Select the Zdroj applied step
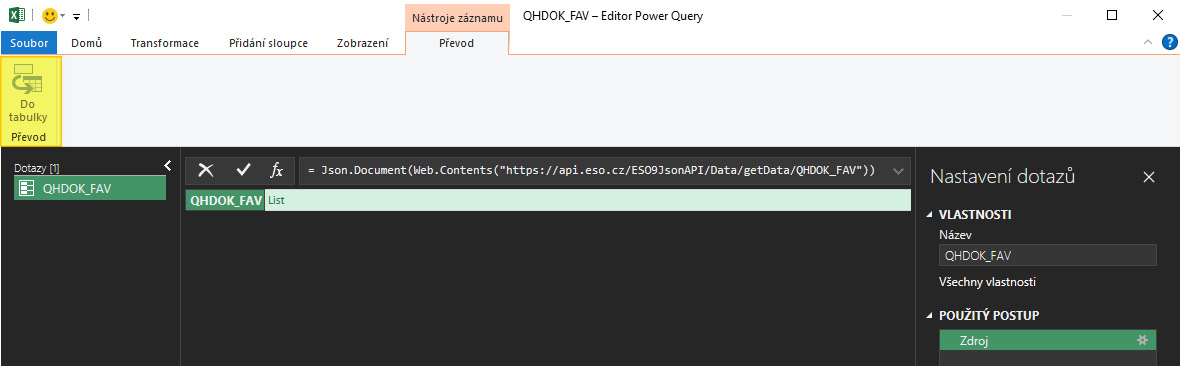Viewport: 1180px width, 366px height. point(1048,340)
